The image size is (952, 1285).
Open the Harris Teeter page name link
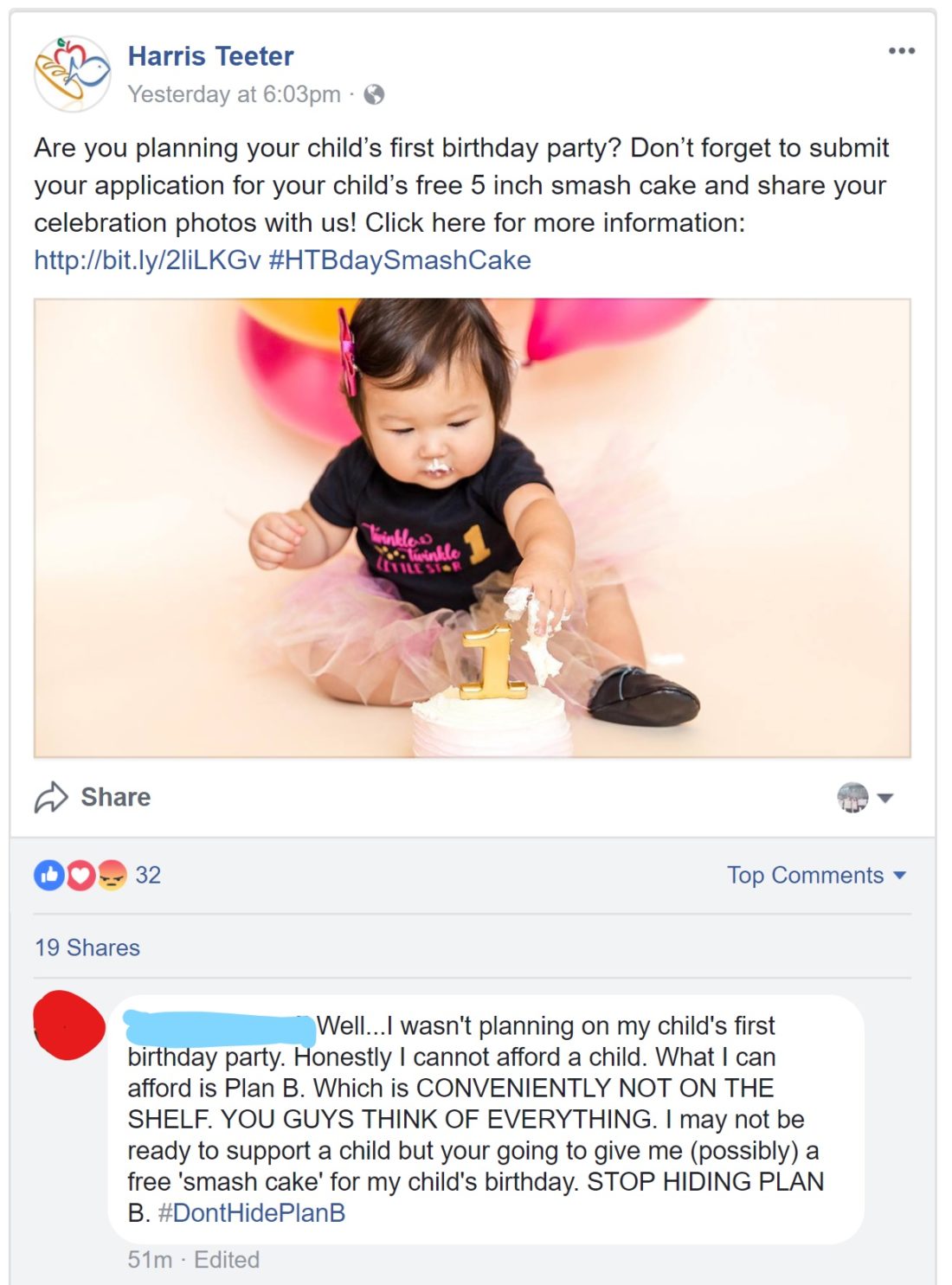point(210,56)
